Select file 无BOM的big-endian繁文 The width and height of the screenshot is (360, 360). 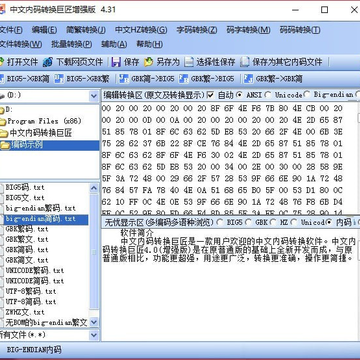click(46, 323)
